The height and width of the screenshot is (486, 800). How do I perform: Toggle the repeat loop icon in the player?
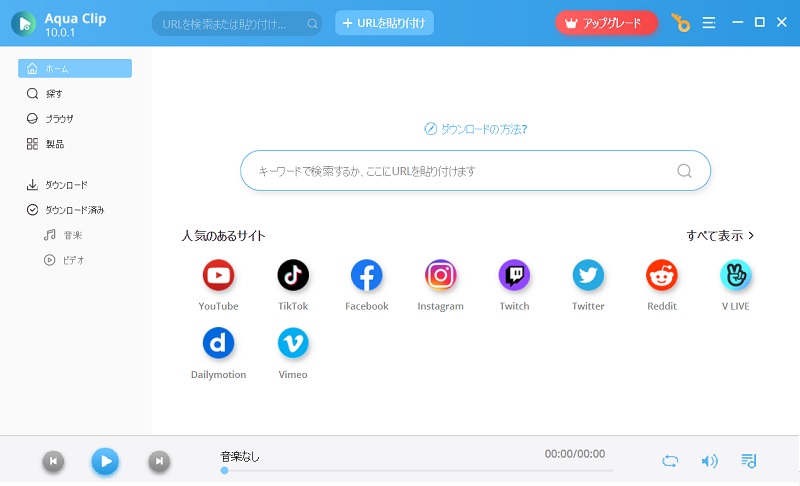[x=670, y=461]
